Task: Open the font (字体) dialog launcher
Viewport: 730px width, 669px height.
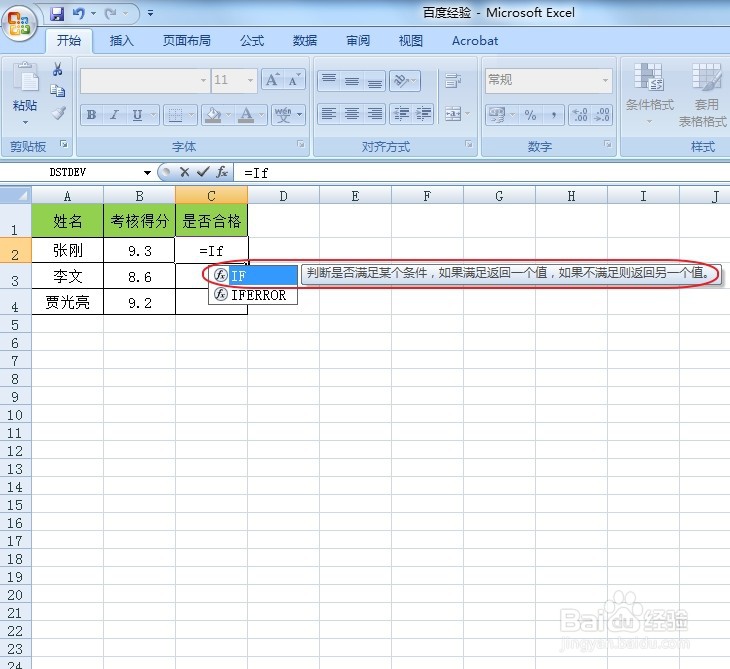Action: click(x=301, y=144)
